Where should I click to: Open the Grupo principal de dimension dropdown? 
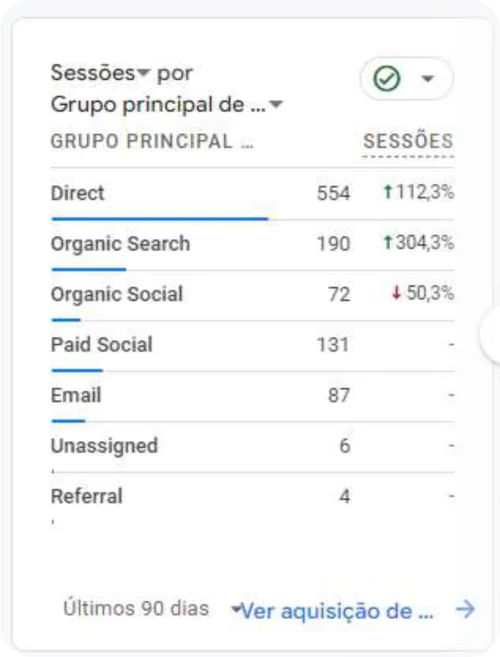pyautogui.click(x=276, y=104)
